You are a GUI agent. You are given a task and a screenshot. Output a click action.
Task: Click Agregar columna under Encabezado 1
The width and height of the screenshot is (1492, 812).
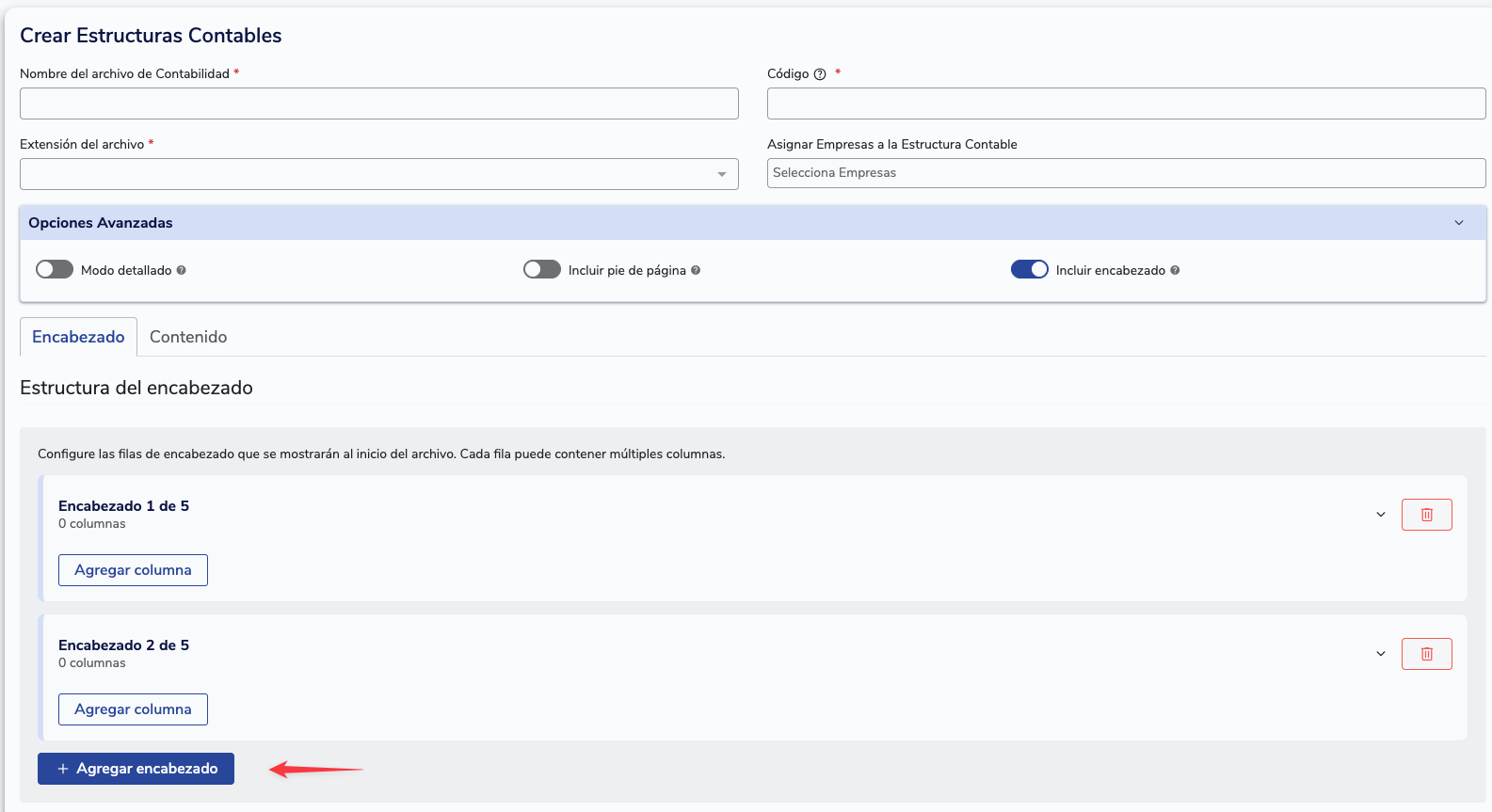pyautogui.click(x=133, y=570)
